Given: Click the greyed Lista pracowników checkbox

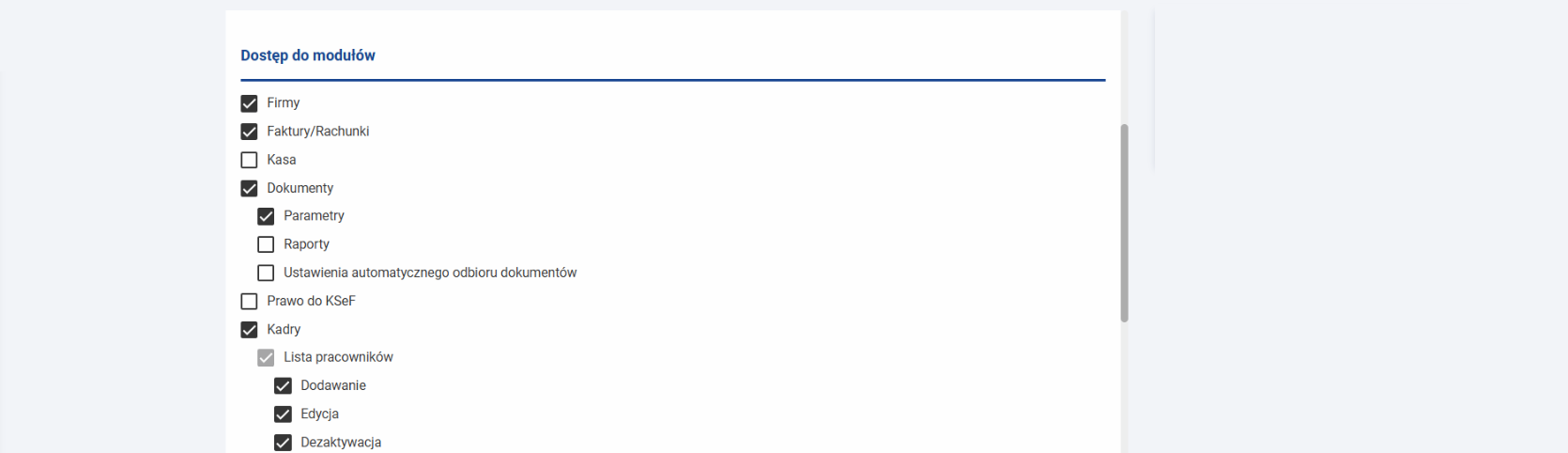Looking at the screenshot, I should click(x=266, y=357).
